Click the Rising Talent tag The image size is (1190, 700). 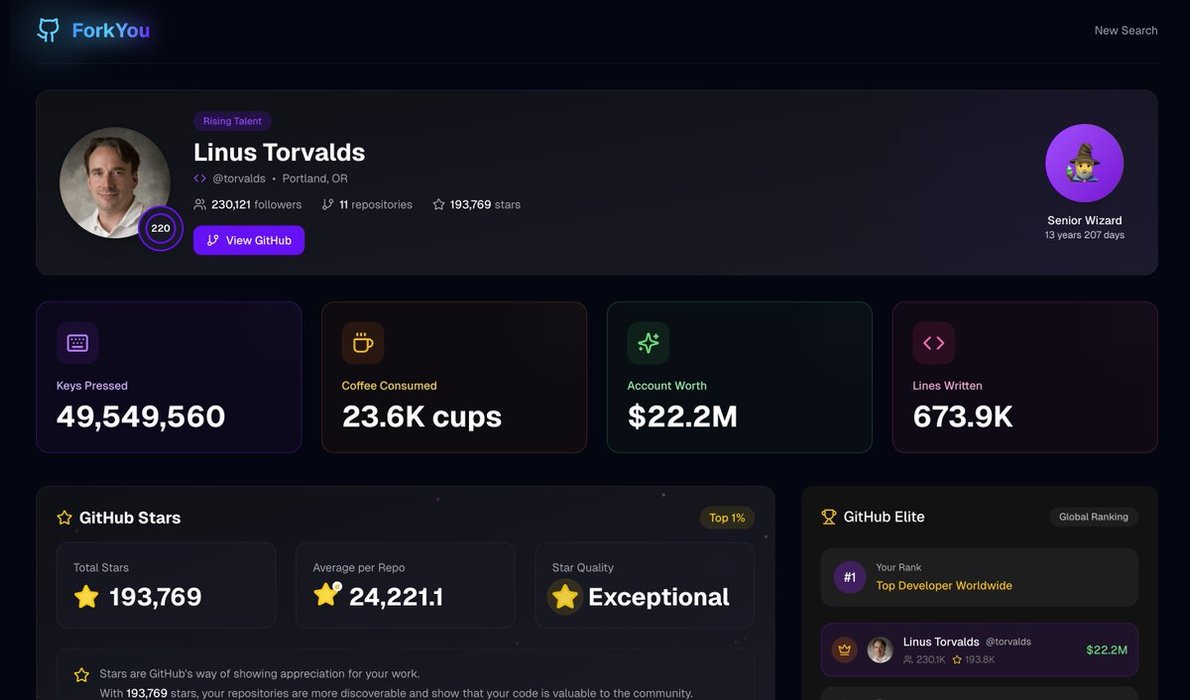point(232,121)
